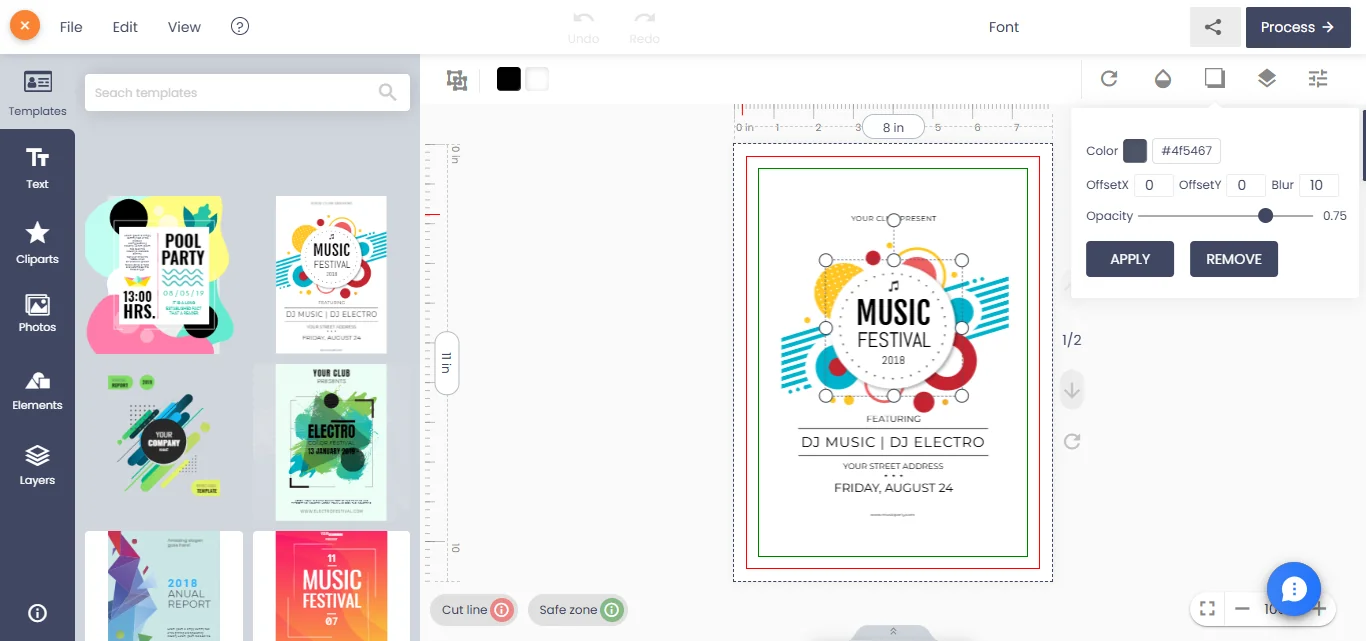Image resolution: width=1366 pixels, height=641 pixels.
Task: Click the shadow color swatch
Action: point(1135,151)
